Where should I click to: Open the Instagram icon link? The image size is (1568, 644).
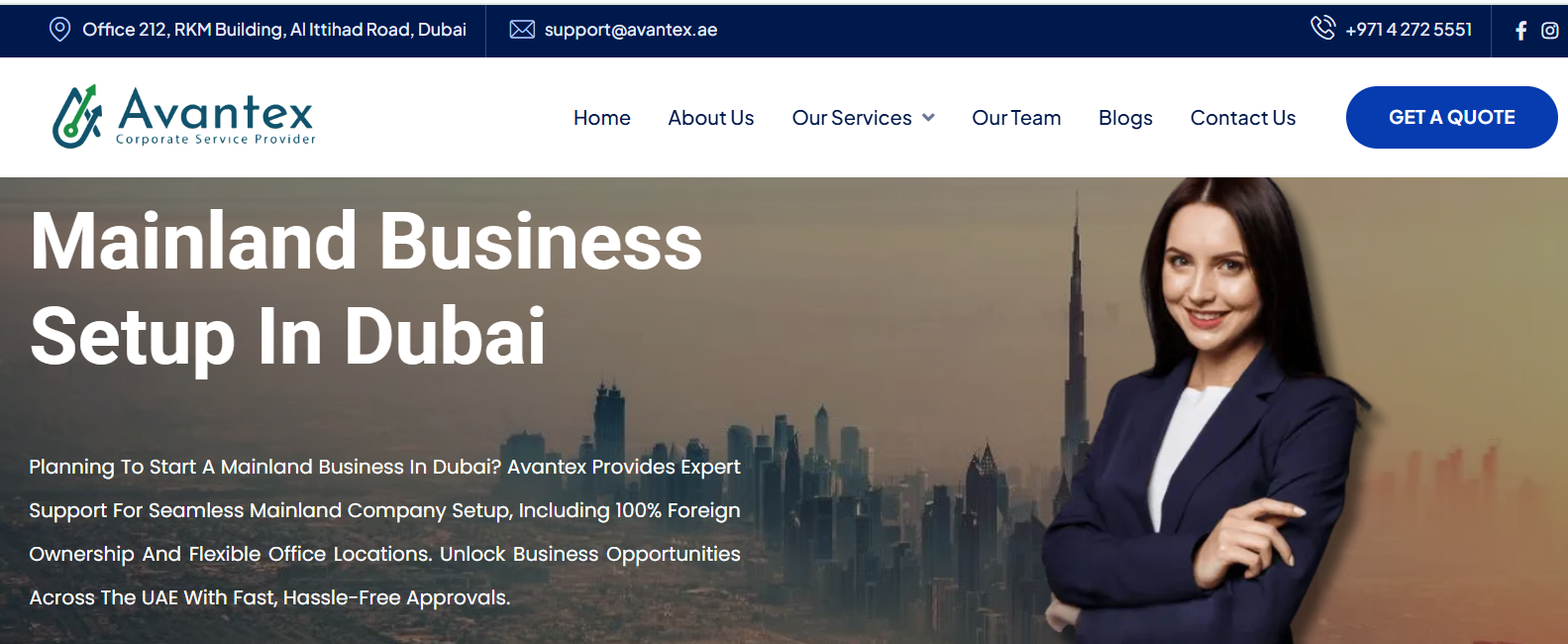tap(1550, 31)
